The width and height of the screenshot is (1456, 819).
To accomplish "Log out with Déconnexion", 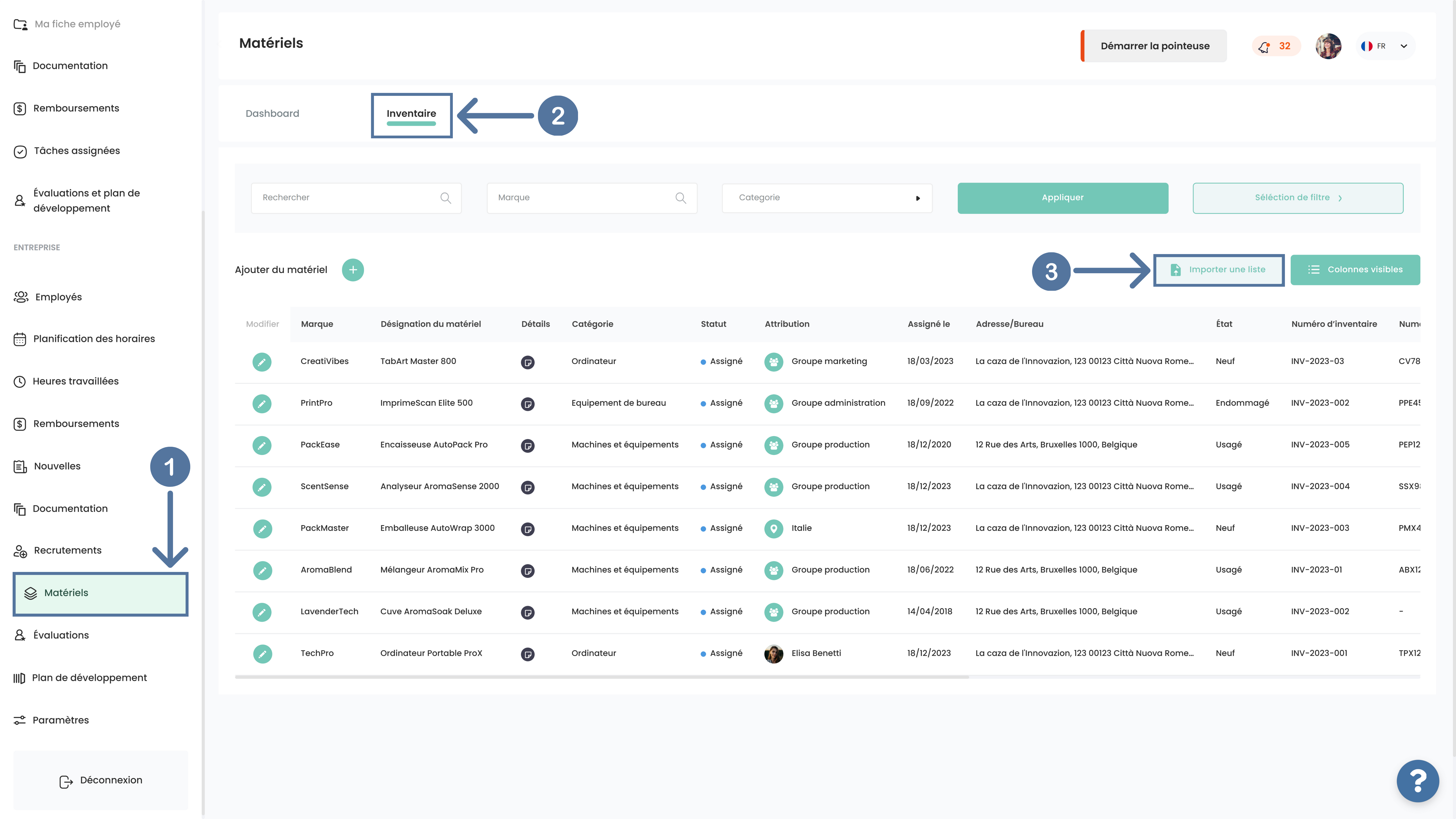I will pos(101,781).
